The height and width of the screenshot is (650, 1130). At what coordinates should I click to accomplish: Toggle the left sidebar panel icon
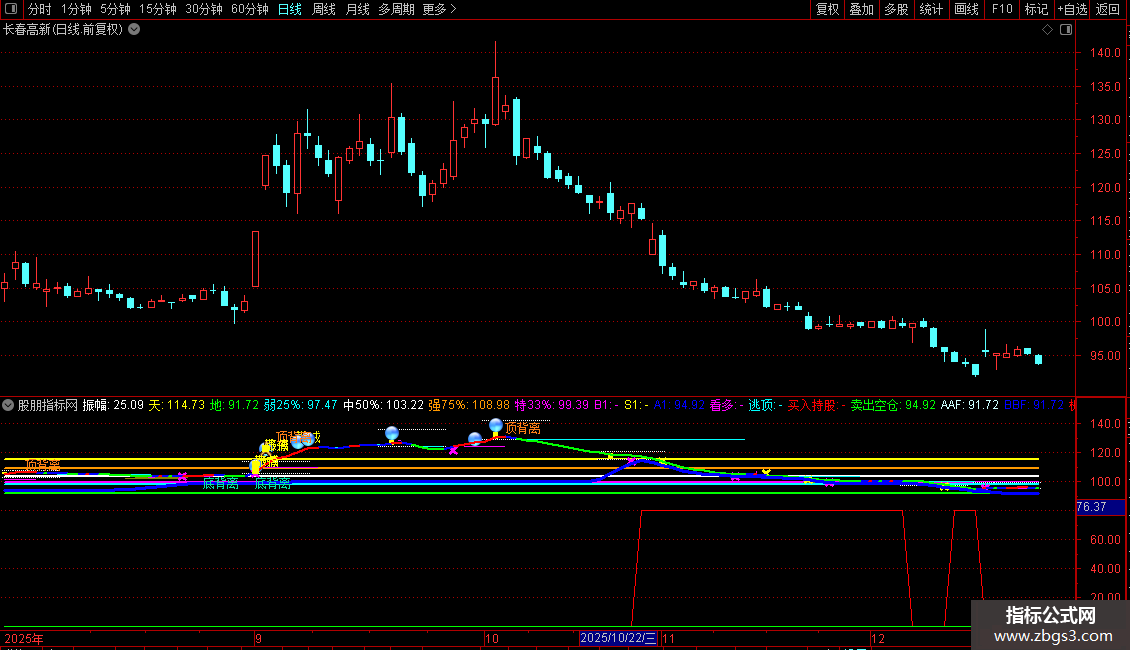point(11,9)
